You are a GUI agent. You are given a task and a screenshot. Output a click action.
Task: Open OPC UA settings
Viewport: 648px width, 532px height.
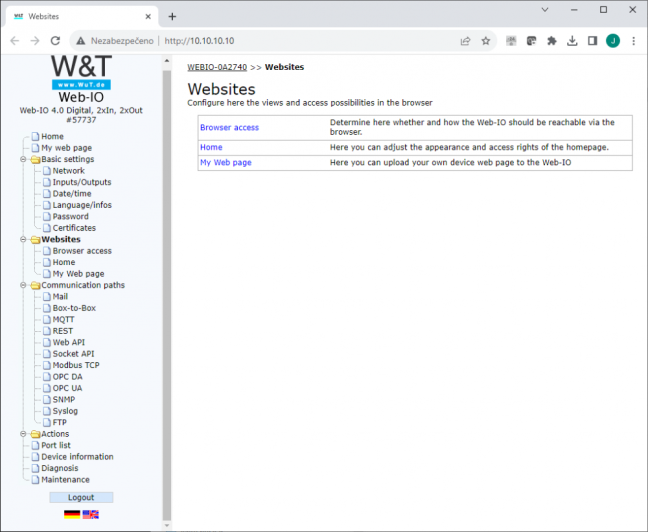click(67, 388)
